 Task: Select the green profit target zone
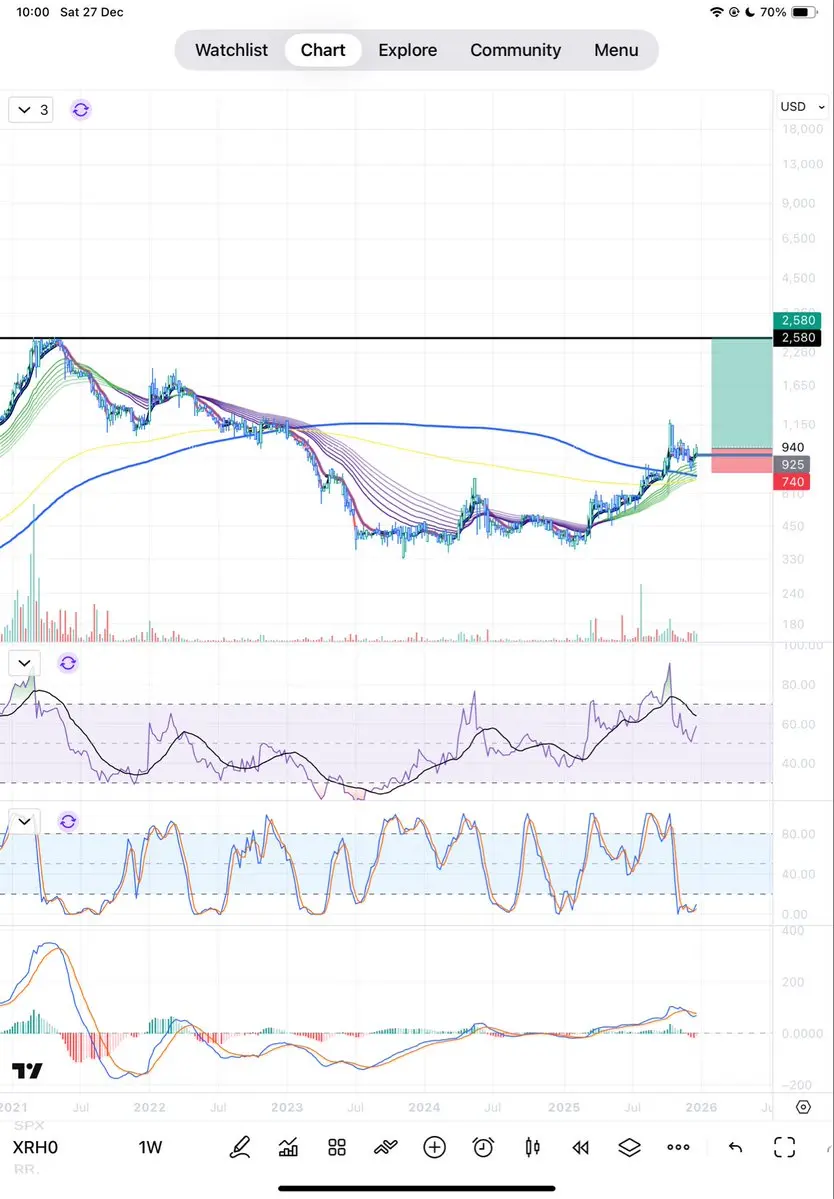(742, 393)
